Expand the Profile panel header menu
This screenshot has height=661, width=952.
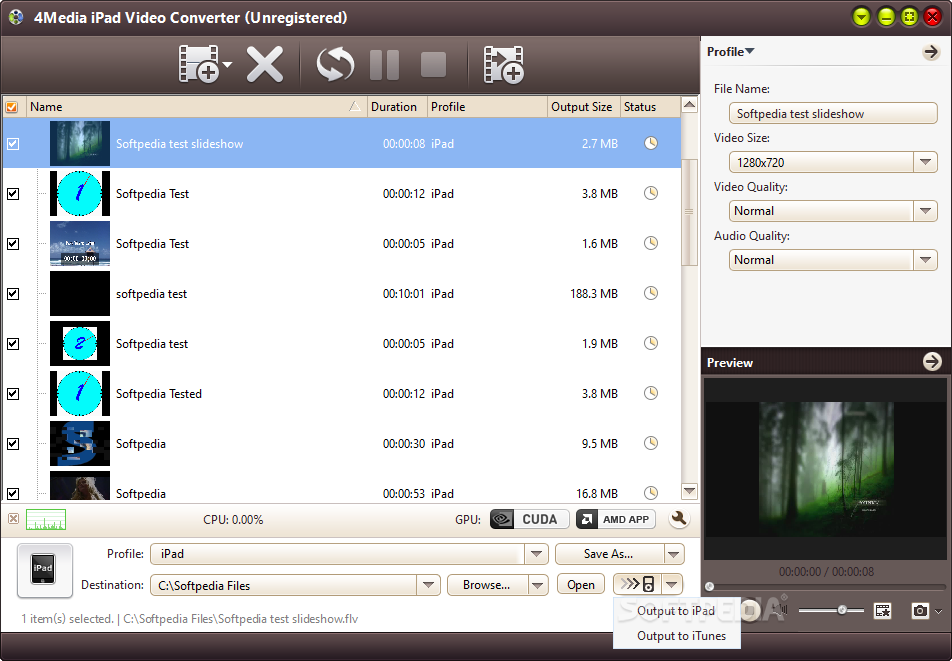pyautogui.click(x=730, y=52)
